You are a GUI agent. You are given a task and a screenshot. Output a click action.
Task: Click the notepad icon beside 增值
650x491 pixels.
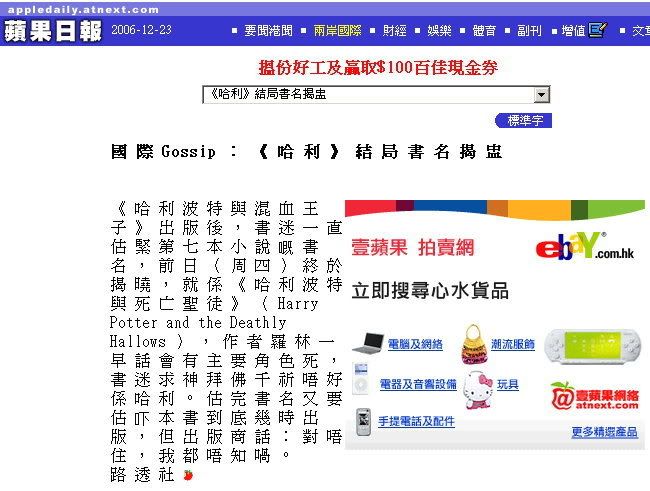point(598,29)
